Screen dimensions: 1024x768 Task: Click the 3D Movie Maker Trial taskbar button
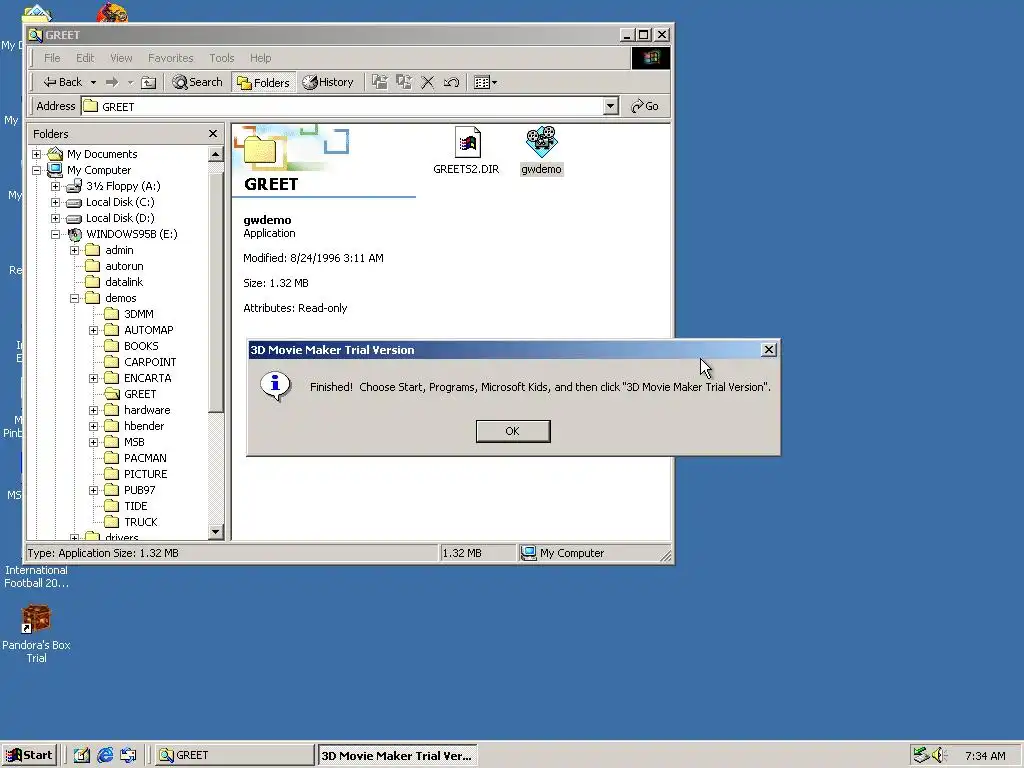[397, 756]
